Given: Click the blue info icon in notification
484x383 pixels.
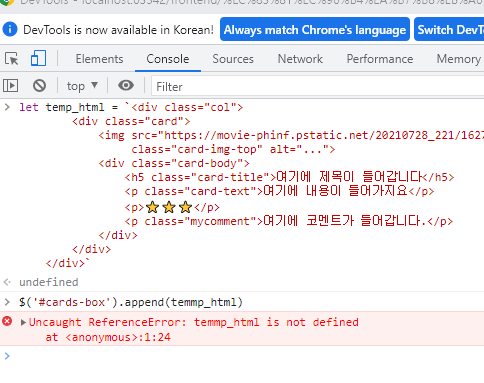Looking at the screenshot, I should pyautogui.click(x=10, y=29).
